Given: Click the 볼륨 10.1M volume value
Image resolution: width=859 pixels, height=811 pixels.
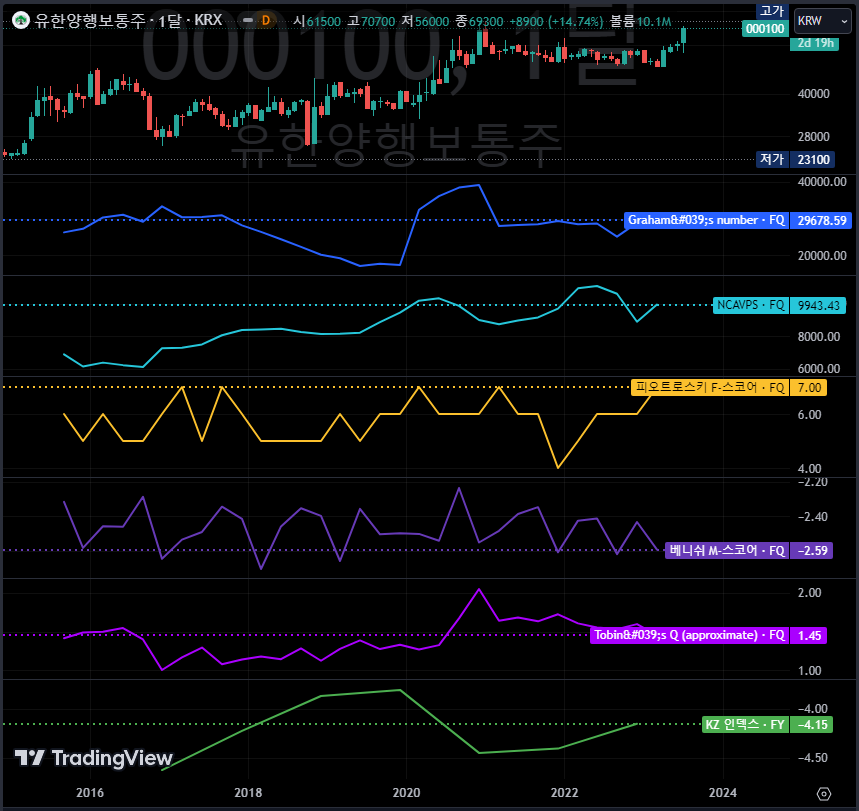Looking at the screenshot, I should [640, 21].
